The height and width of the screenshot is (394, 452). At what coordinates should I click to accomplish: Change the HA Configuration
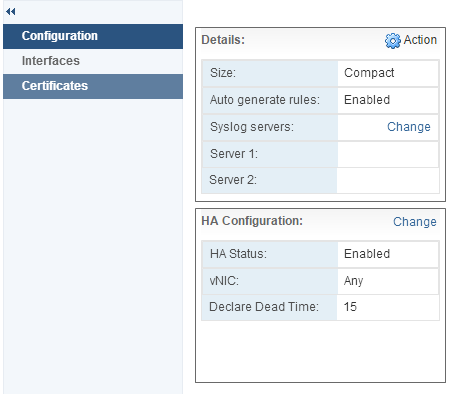415,222
